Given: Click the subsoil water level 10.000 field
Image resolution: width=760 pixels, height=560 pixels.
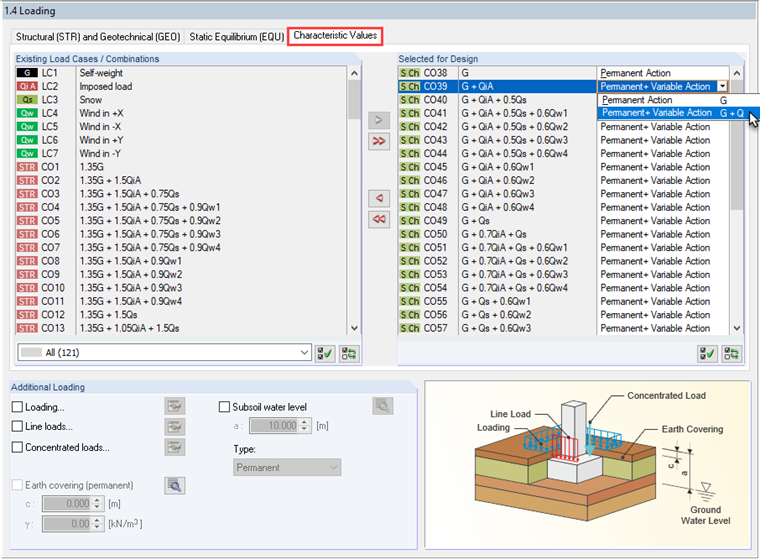Looking at the screenshot, I should pos(275,426).
